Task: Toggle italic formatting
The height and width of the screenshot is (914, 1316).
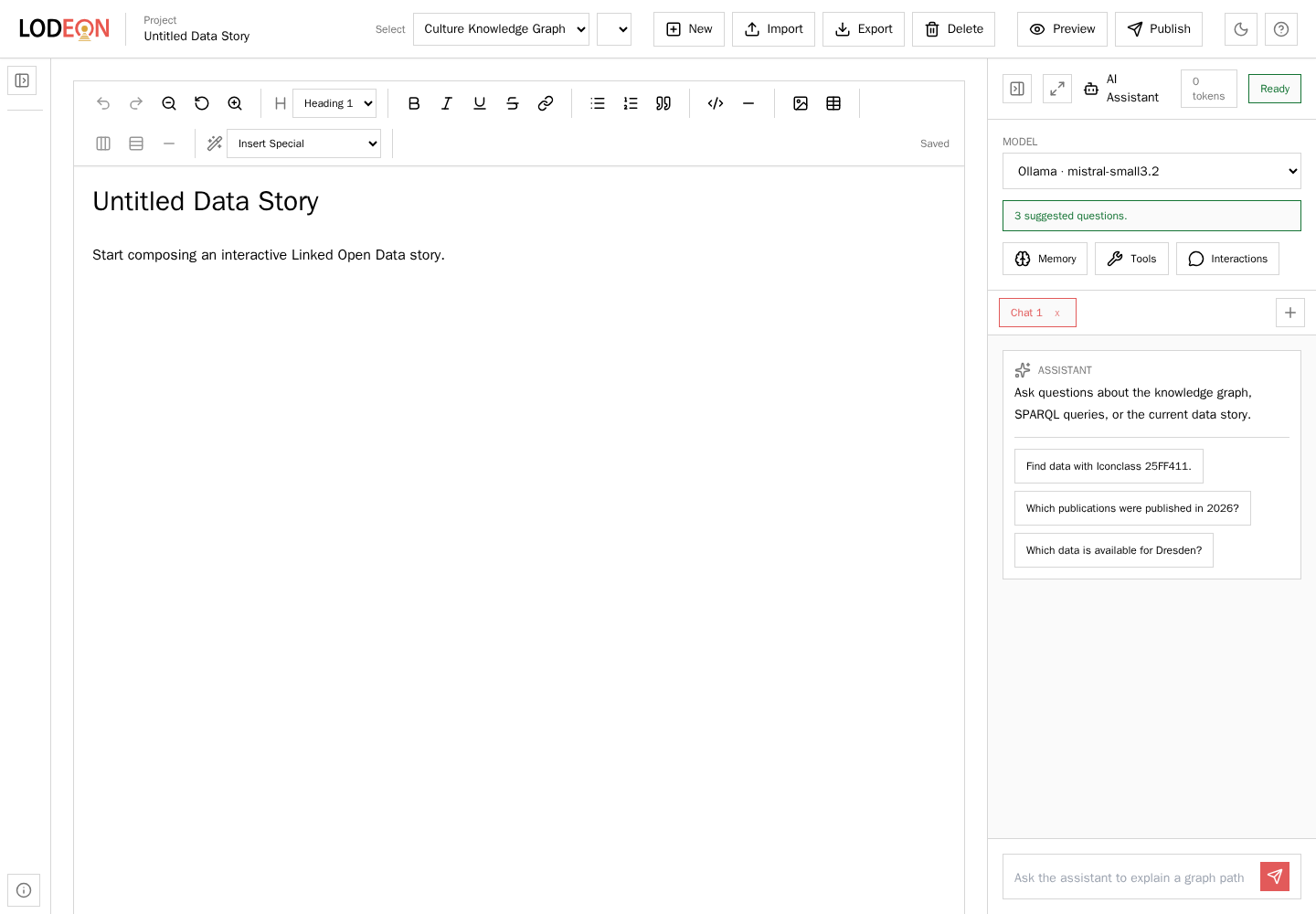Action: [447, 103]
